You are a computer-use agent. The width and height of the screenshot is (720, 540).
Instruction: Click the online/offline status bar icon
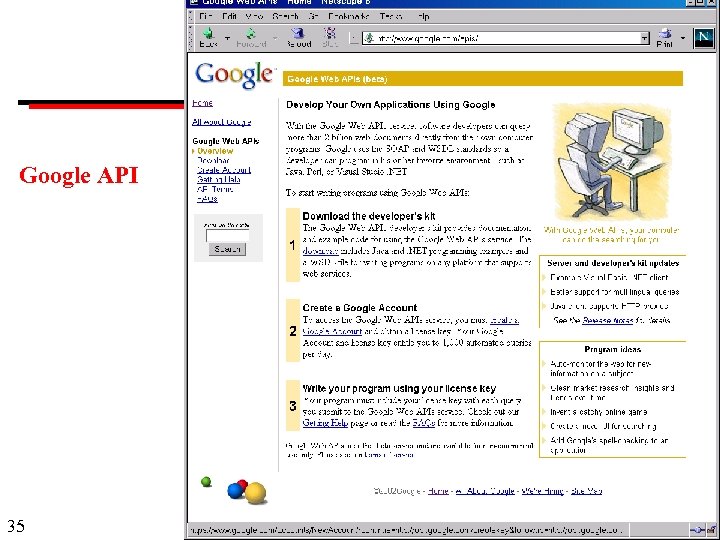(698, 530)
